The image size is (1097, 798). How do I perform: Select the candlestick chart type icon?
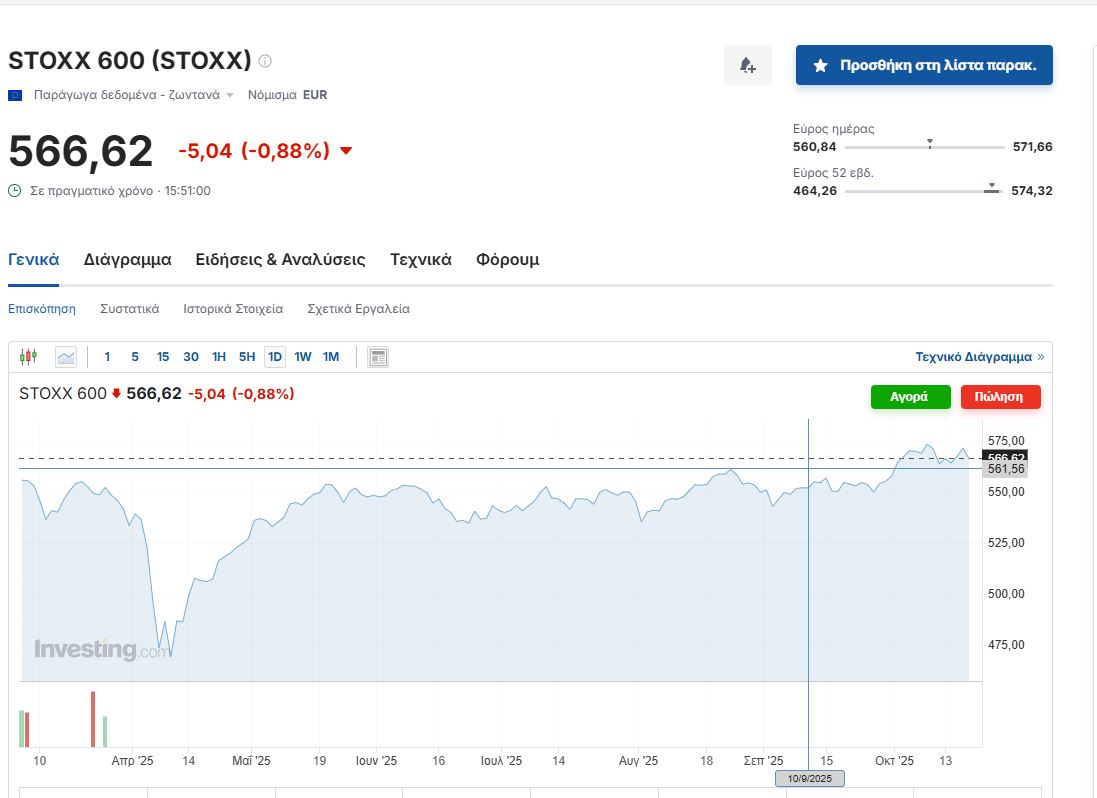point(28,356)
